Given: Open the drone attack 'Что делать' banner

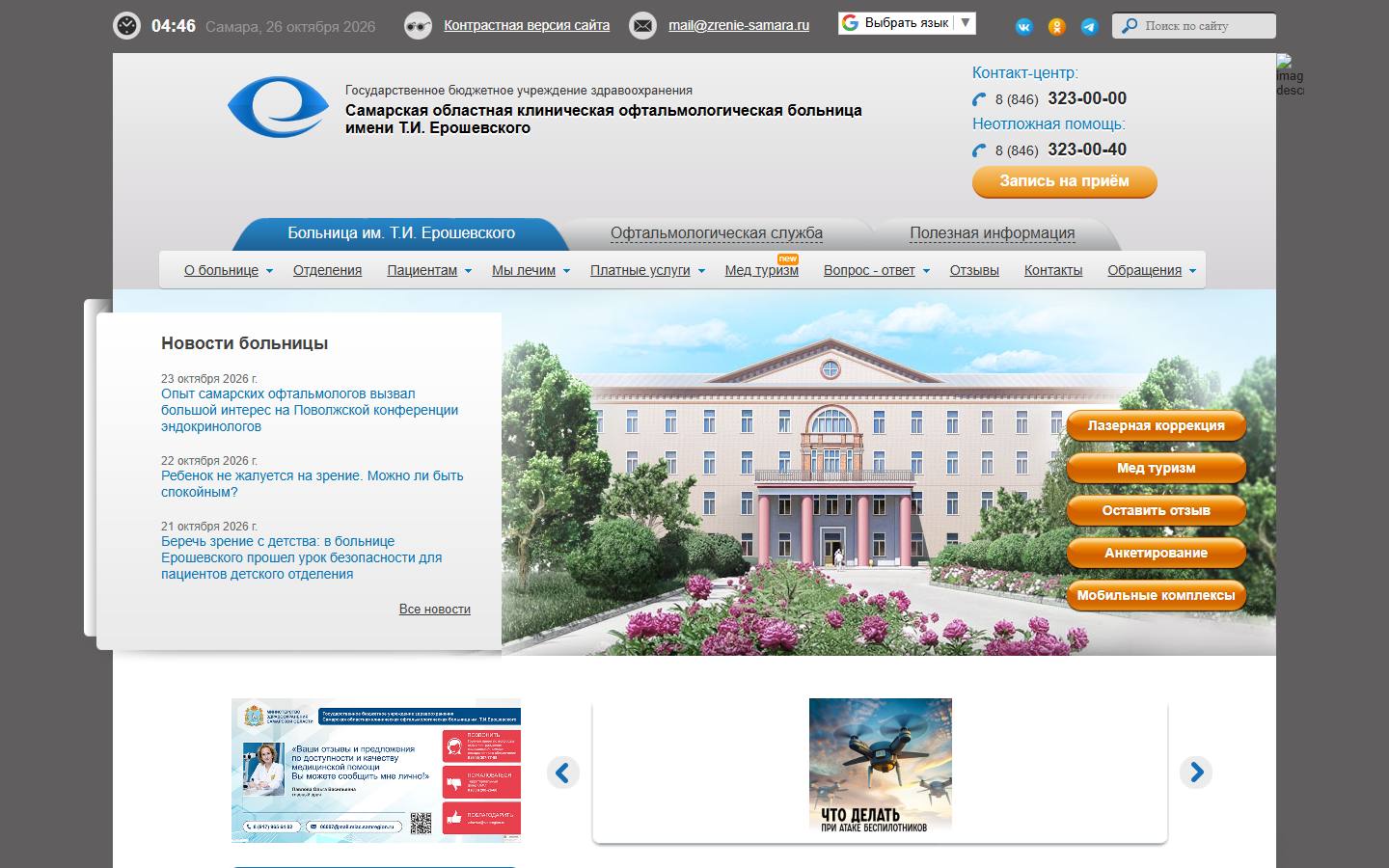Looking at the screenshot, I should coord(881,766).
